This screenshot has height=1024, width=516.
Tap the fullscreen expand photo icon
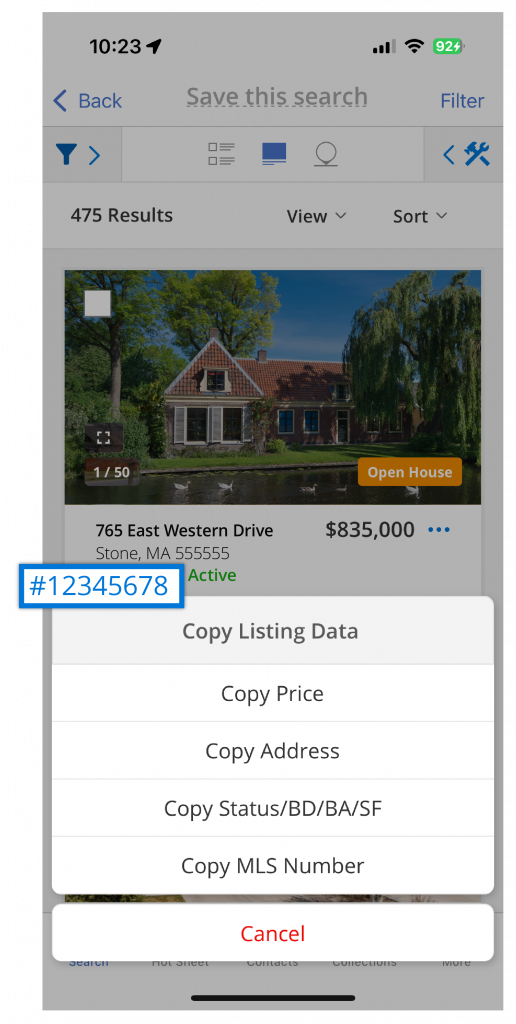103,438
